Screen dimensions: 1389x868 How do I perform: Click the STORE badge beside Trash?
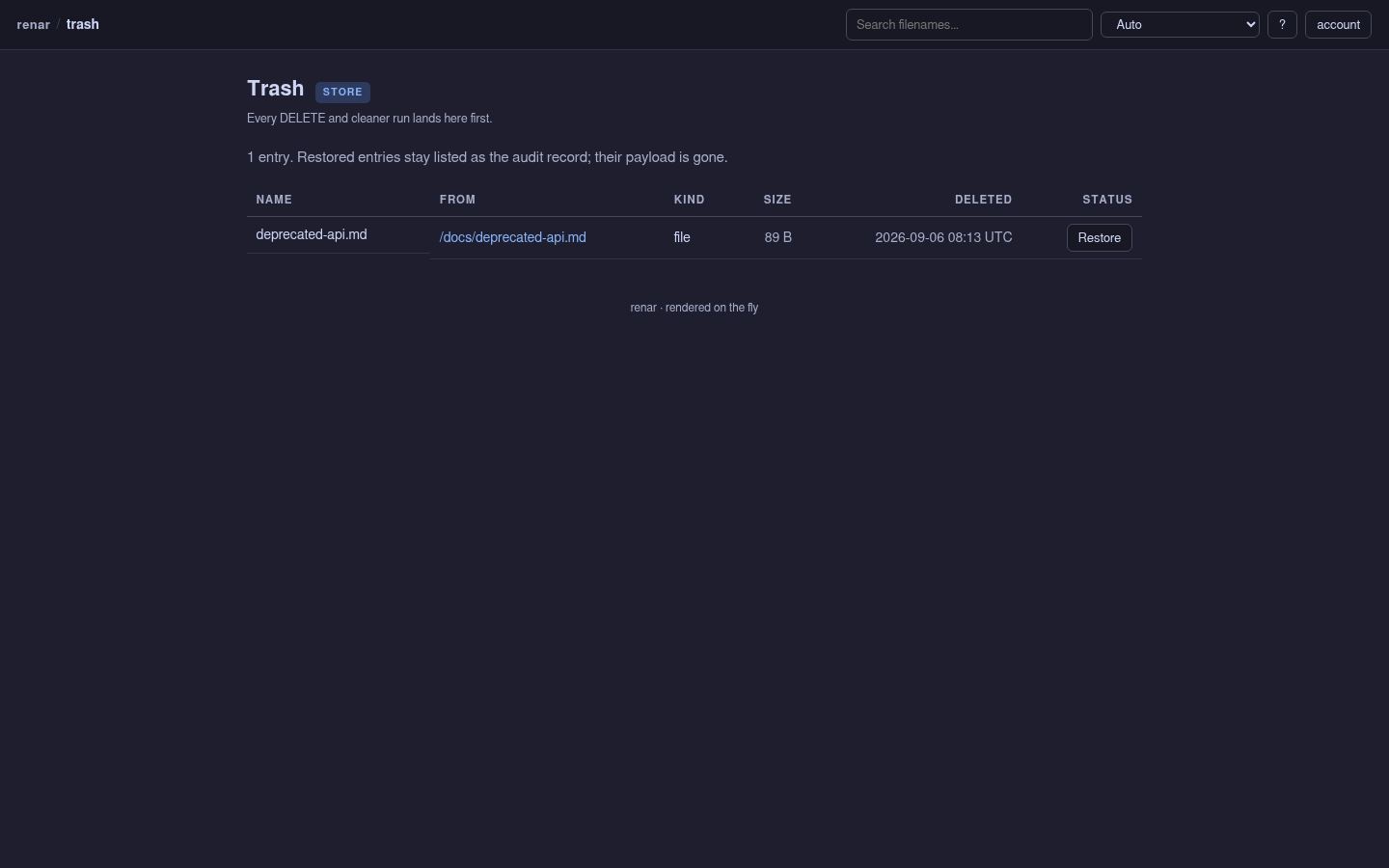pyautogui.click(x=342, y=92)
